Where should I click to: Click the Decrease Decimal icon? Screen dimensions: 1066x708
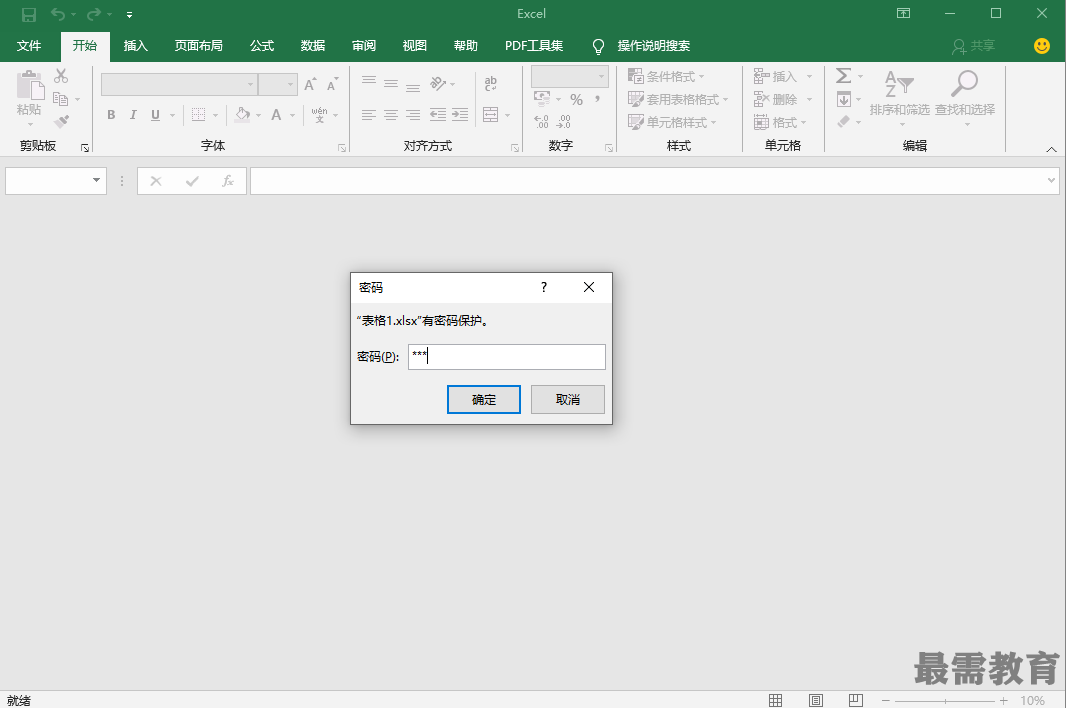pos(564,122)
